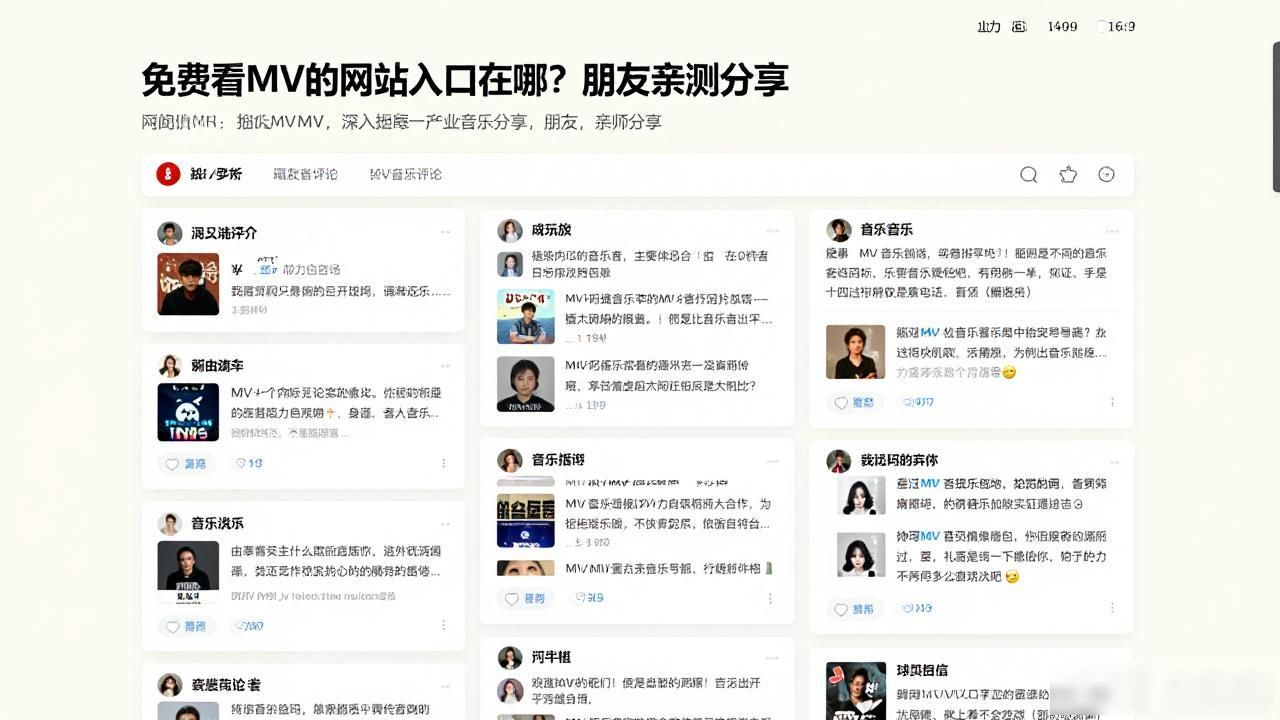Open the dark-blue thumbnail with white text
This screenshot has width=1280, height=720.
point(525,520)
